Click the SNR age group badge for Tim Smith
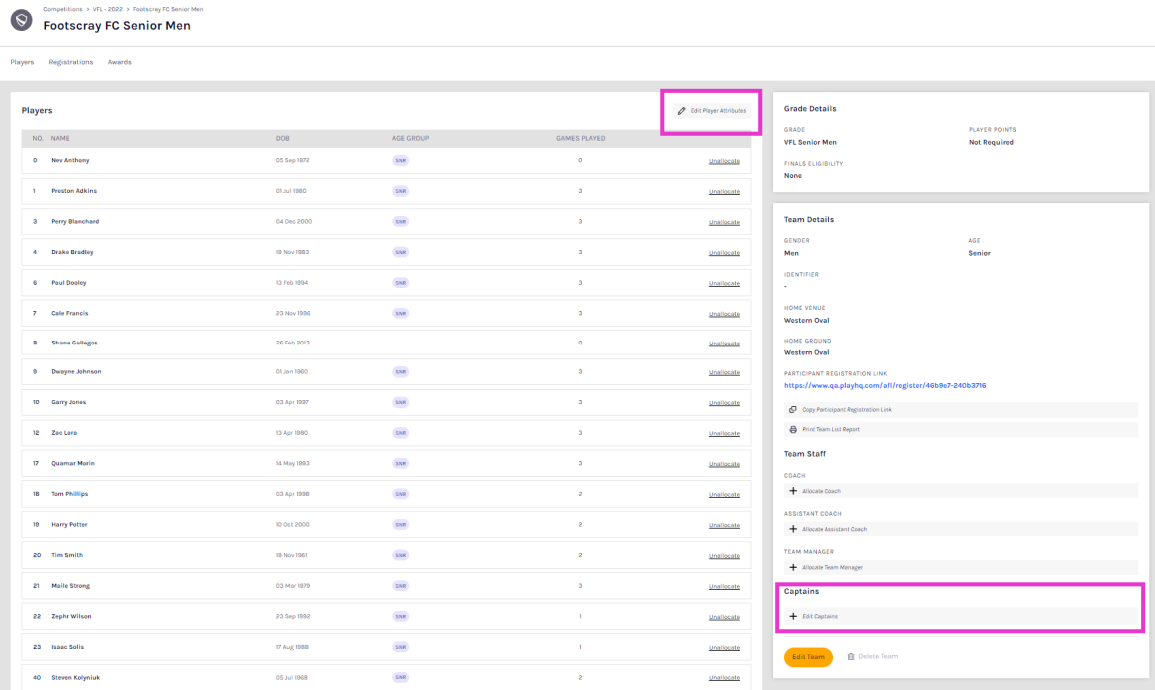 (401, 555)
